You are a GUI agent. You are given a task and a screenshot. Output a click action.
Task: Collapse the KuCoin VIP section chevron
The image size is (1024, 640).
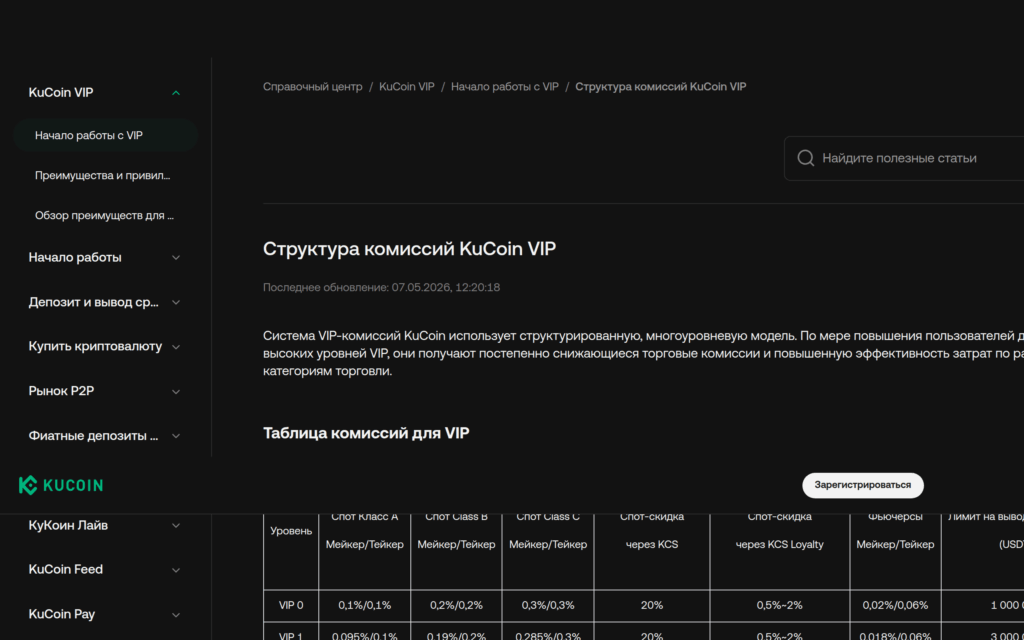176,93
